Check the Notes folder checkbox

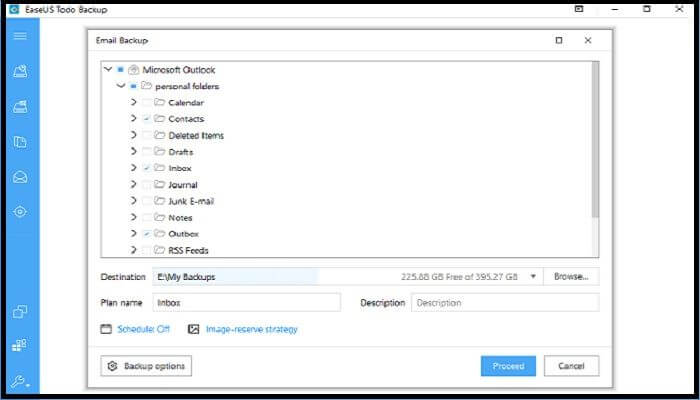pyautogui.click(x=146, y=218)
